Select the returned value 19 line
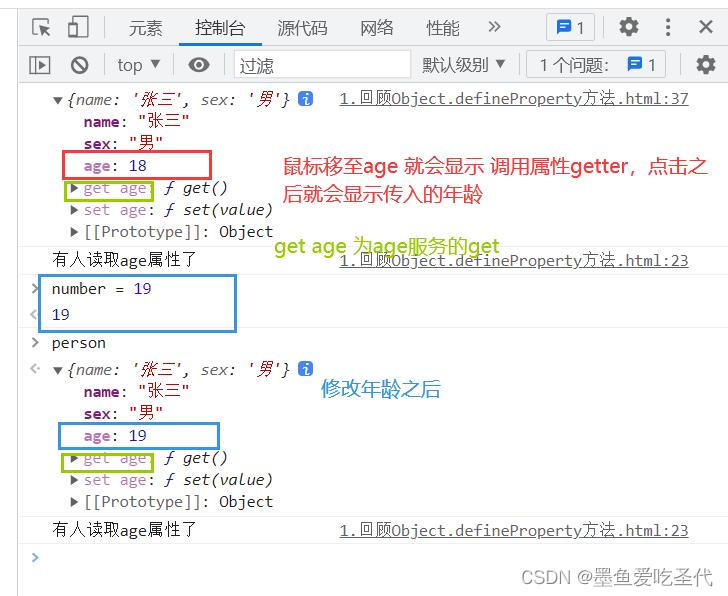The height and width of the screenshot is (596, 728). 60,315
